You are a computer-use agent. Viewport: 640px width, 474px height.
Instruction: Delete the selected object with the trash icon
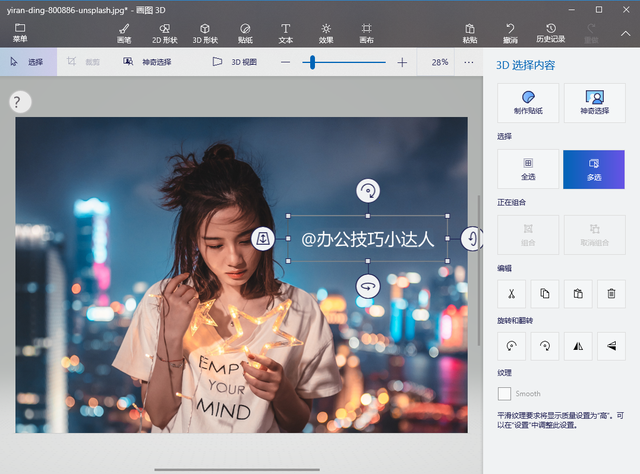click(610, 293)
